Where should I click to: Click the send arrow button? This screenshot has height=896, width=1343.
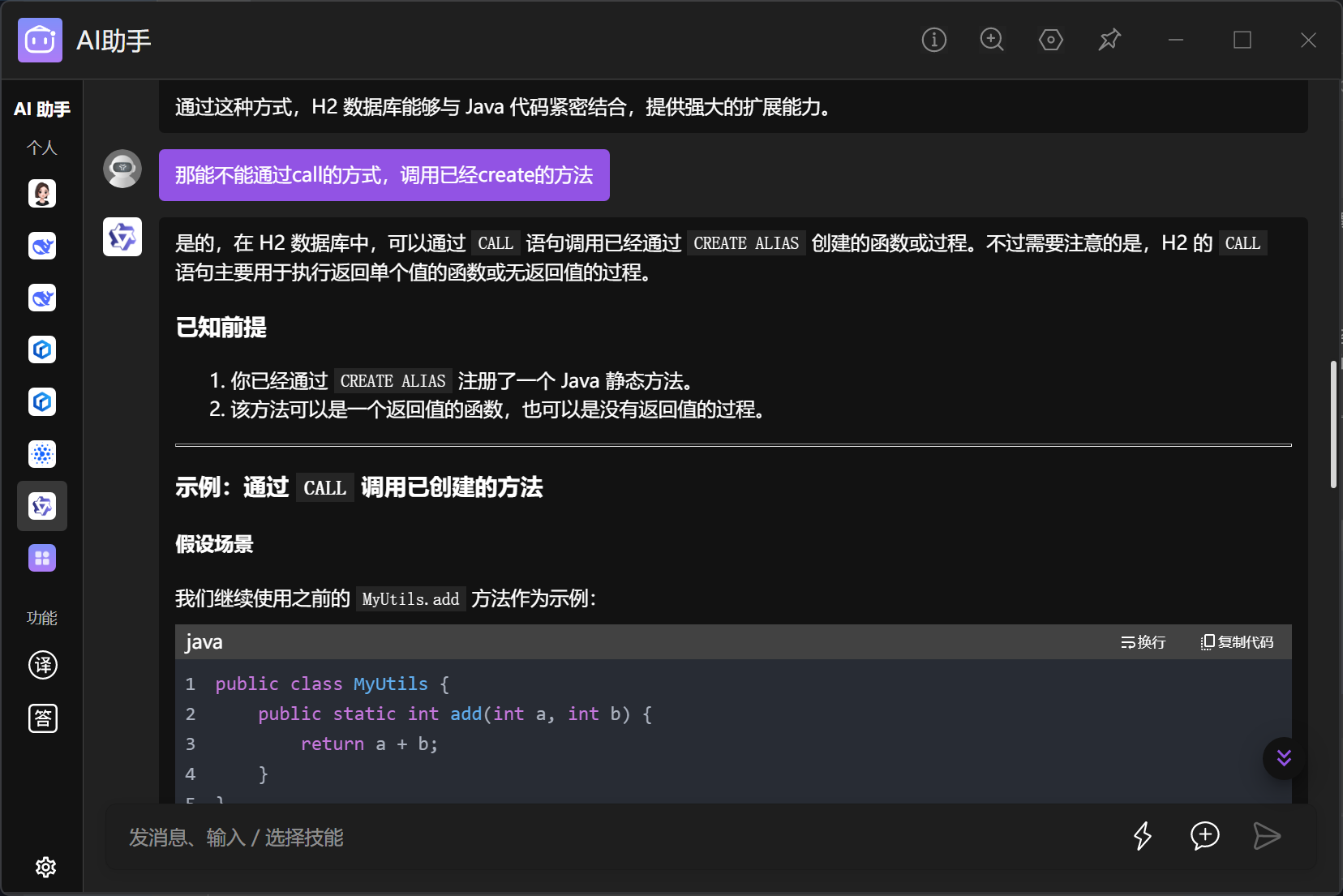pyautogui.click(x=1266, y=836)
